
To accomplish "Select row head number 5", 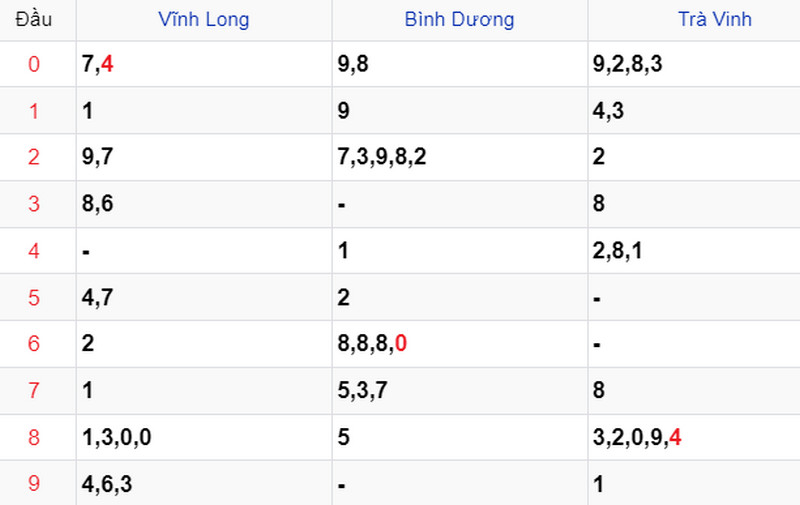I will tap(34, 297).
